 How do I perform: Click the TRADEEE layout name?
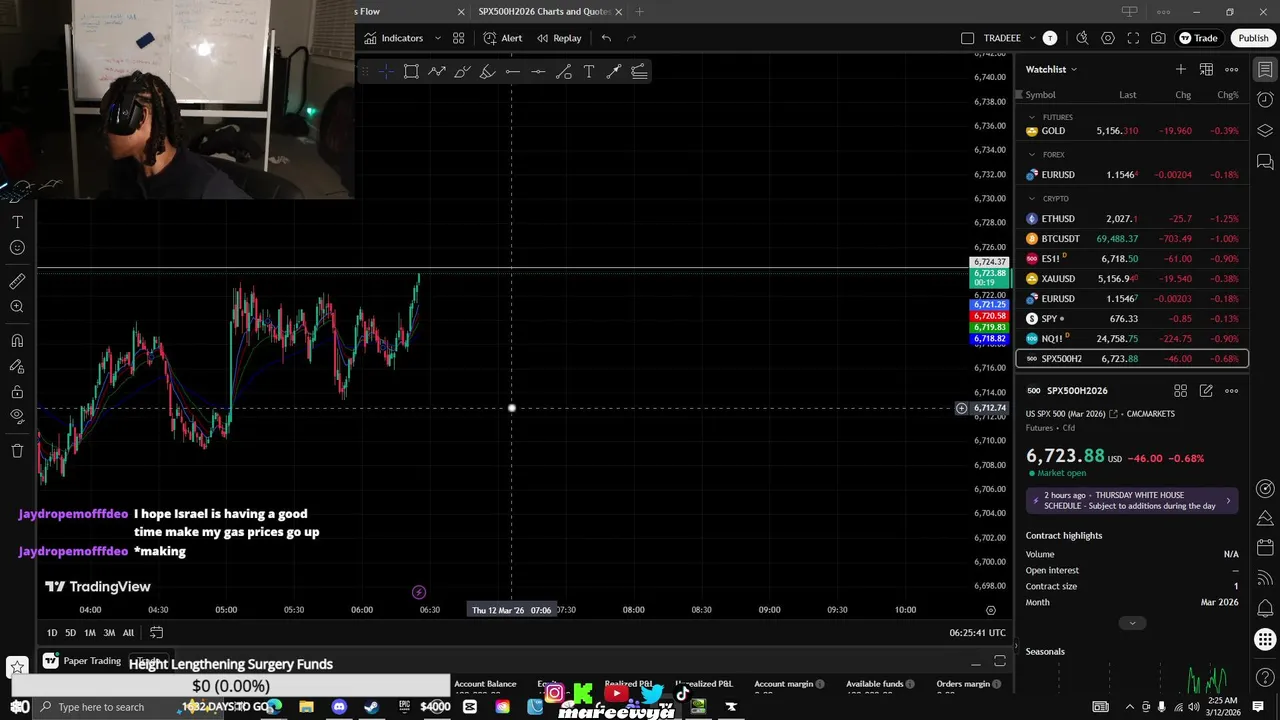1002,38
